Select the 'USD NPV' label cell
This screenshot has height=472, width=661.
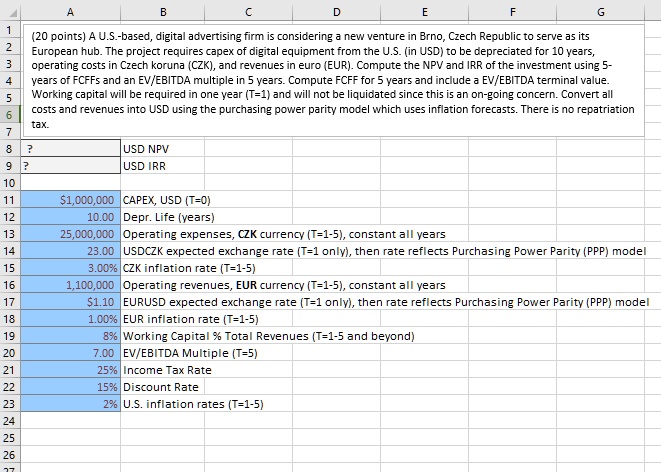163,149
